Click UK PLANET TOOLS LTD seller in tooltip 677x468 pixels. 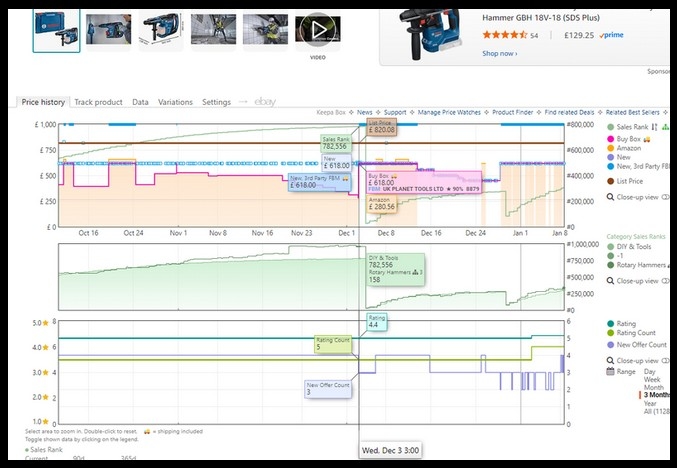click(413, 189)
